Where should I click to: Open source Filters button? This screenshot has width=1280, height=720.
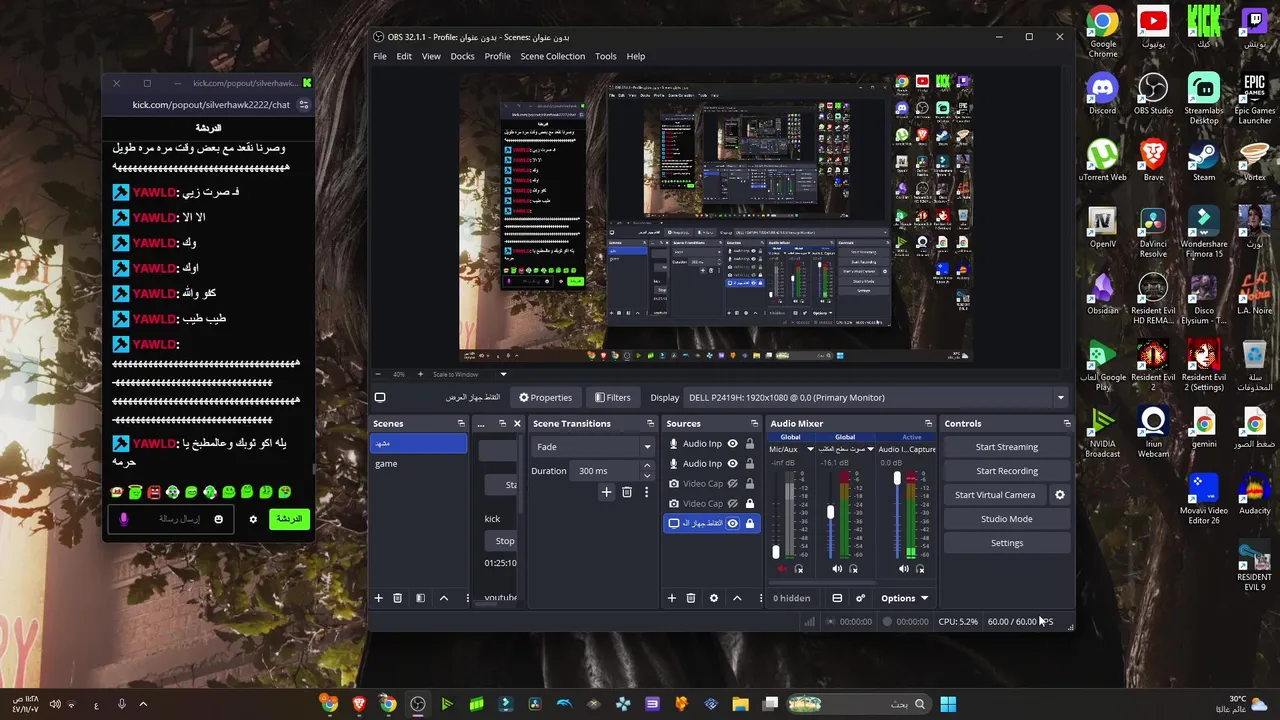tap(612, 397)
